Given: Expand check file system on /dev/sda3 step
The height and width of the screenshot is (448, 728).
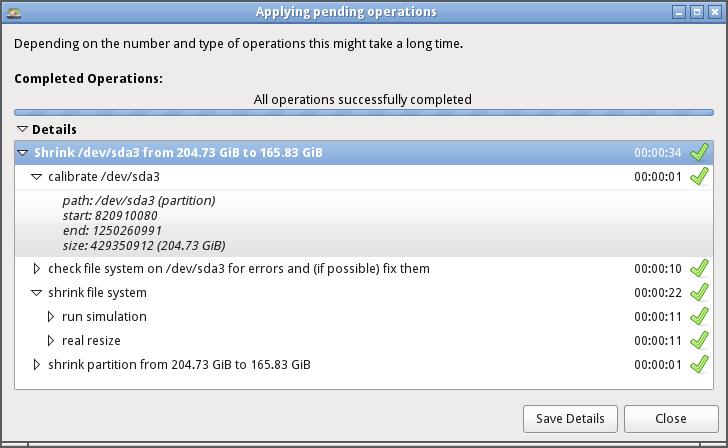Looking at the screenshot, I should coord(37,269).
